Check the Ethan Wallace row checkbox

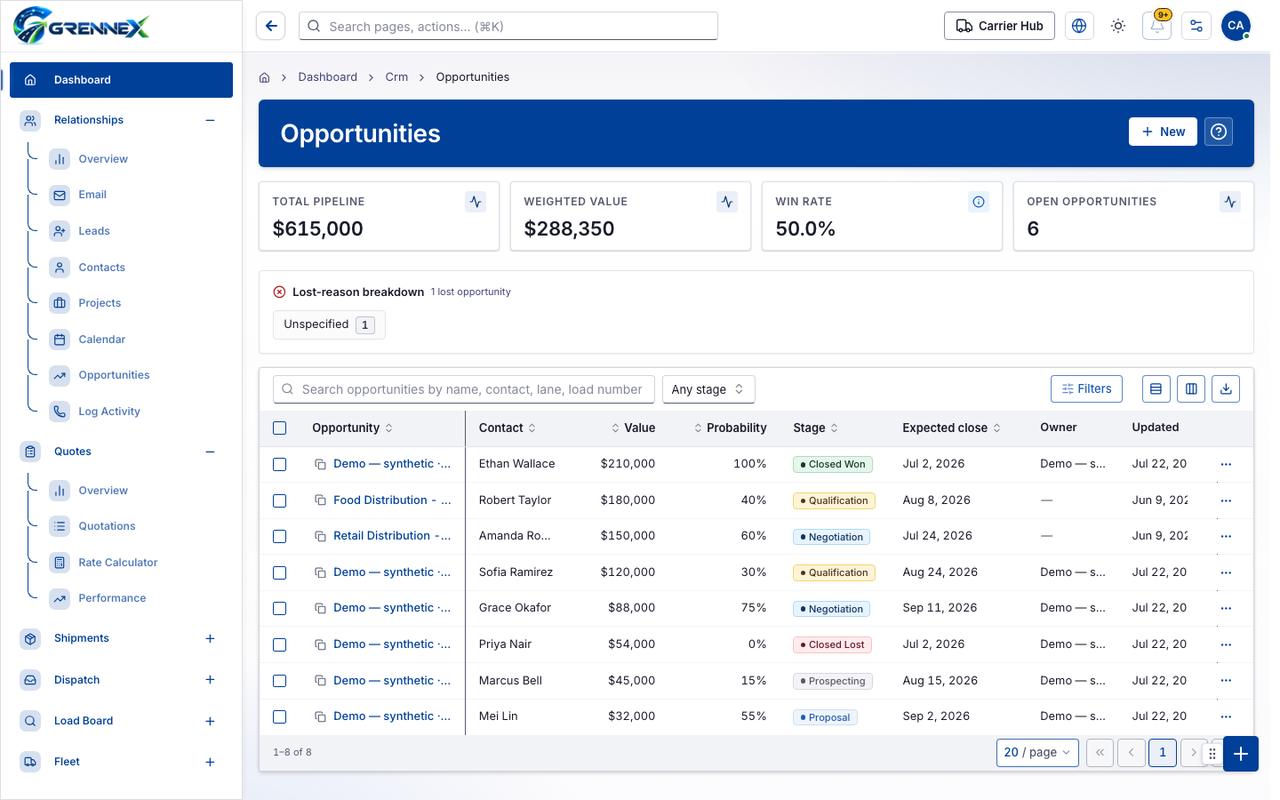coord(280,464)
